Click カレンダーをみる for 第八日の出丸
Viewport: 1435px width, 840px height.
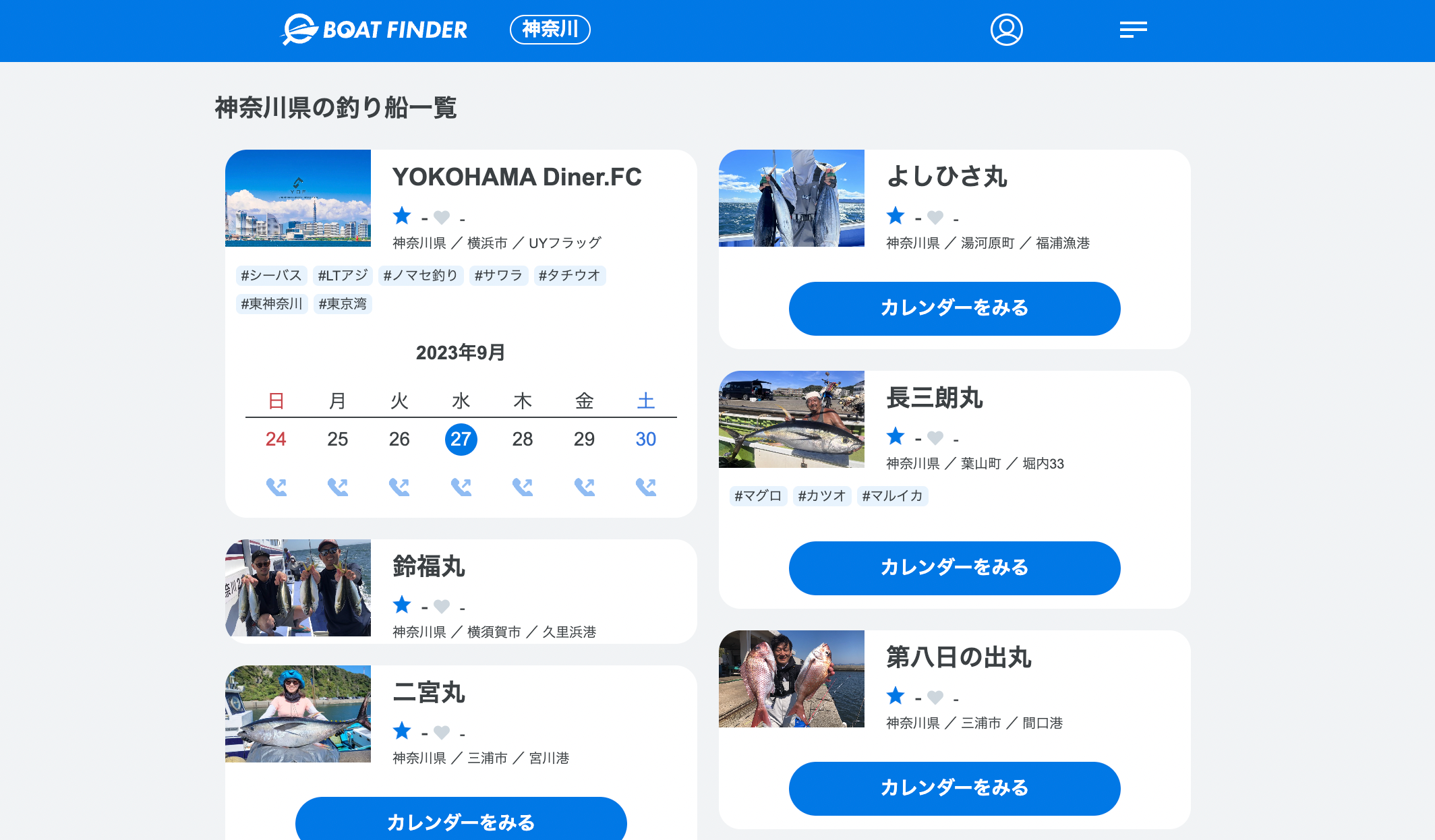coord(955,787)
